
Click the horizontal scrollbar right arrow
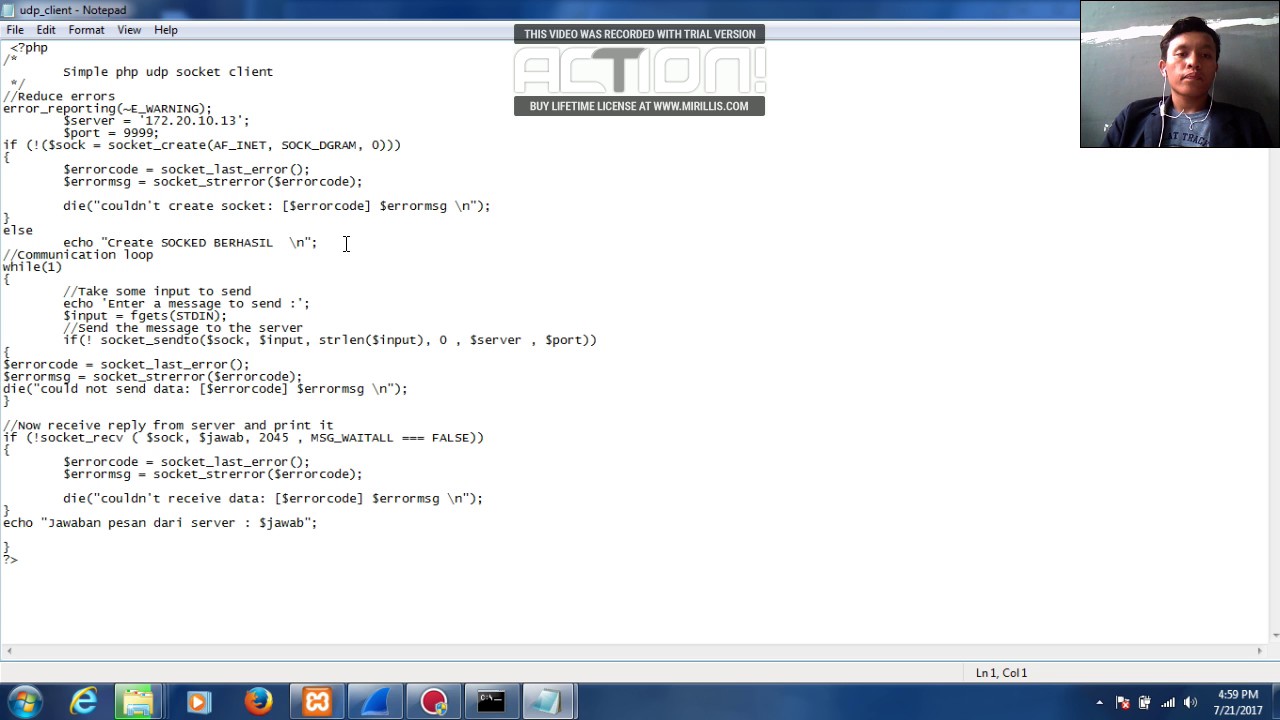tap(1259, 651)
